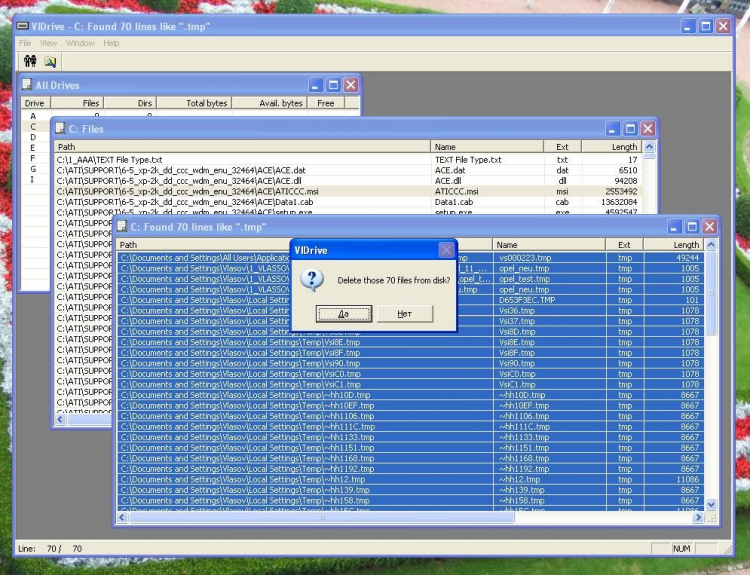
Task: Select ~hh158.tmp row in found results
Action: tap(410, 500)
